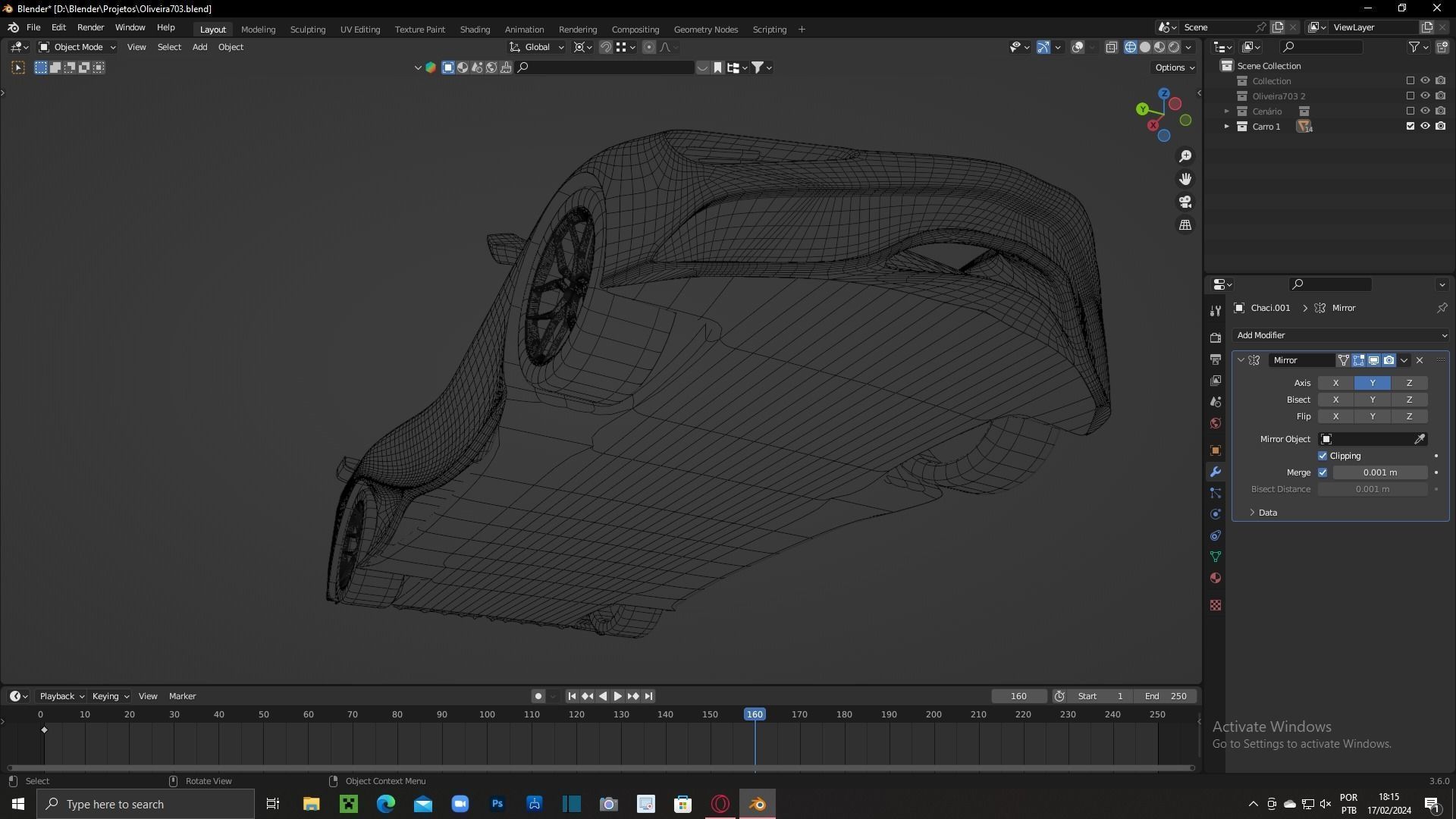The image size is (1456, 819).
Task: Open the Material properties tab
Action: pos(1216,578)
